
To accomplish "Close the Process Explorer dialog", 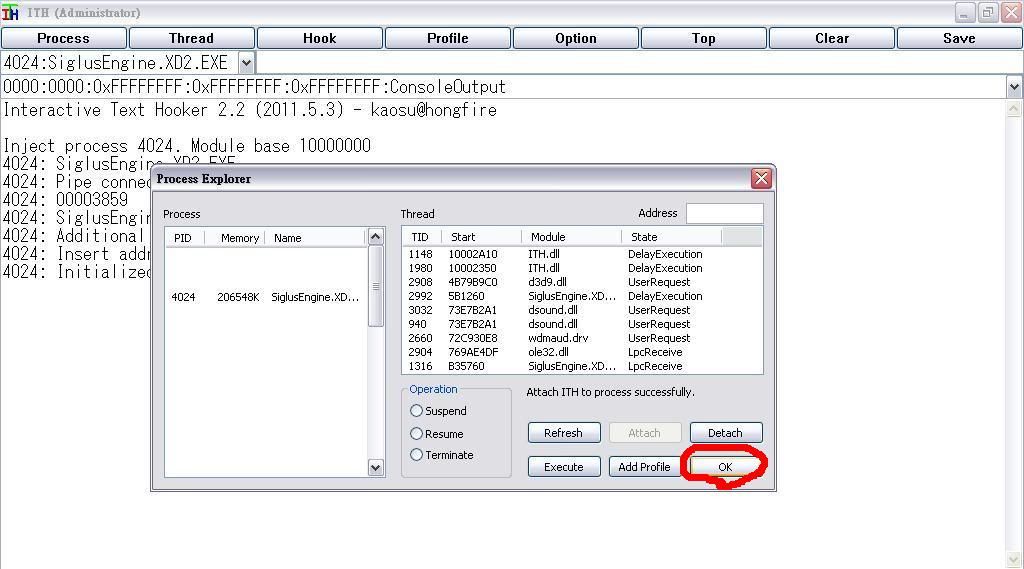I will click(761, 179).
